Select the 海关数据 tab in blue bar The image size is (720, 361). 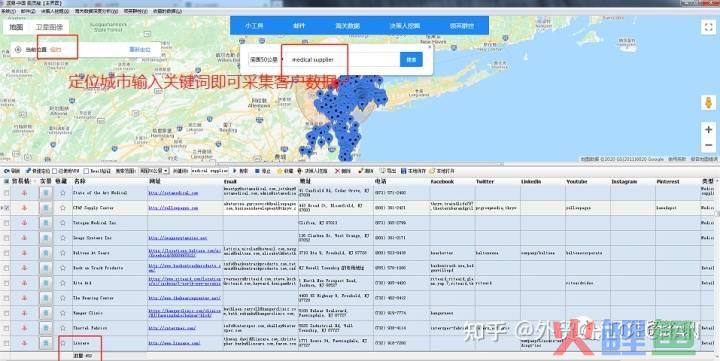pos(348,26)
